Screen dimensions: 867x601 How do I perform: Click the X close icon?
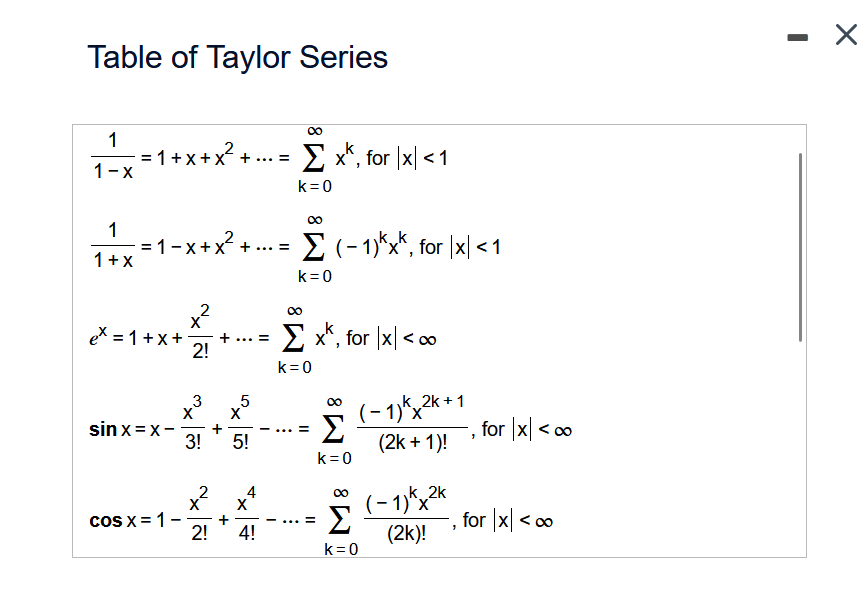[x=845, y=35]
